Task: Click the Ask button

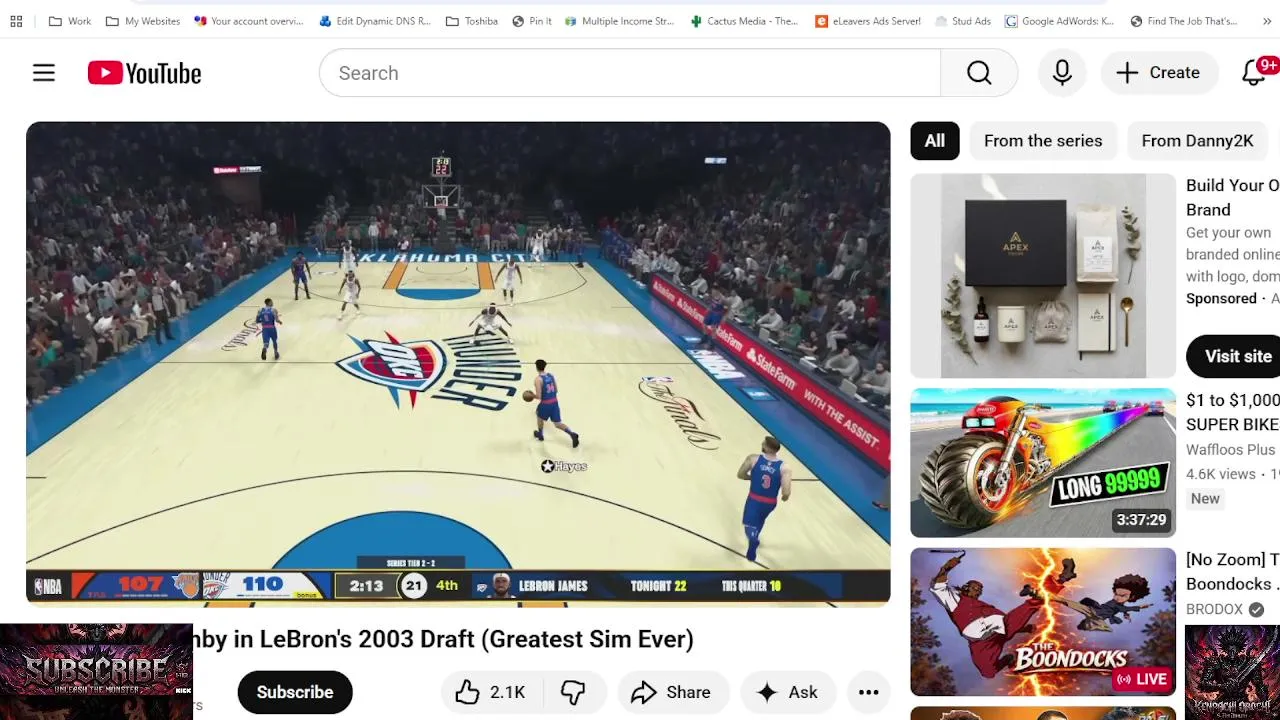Action: 788,692
